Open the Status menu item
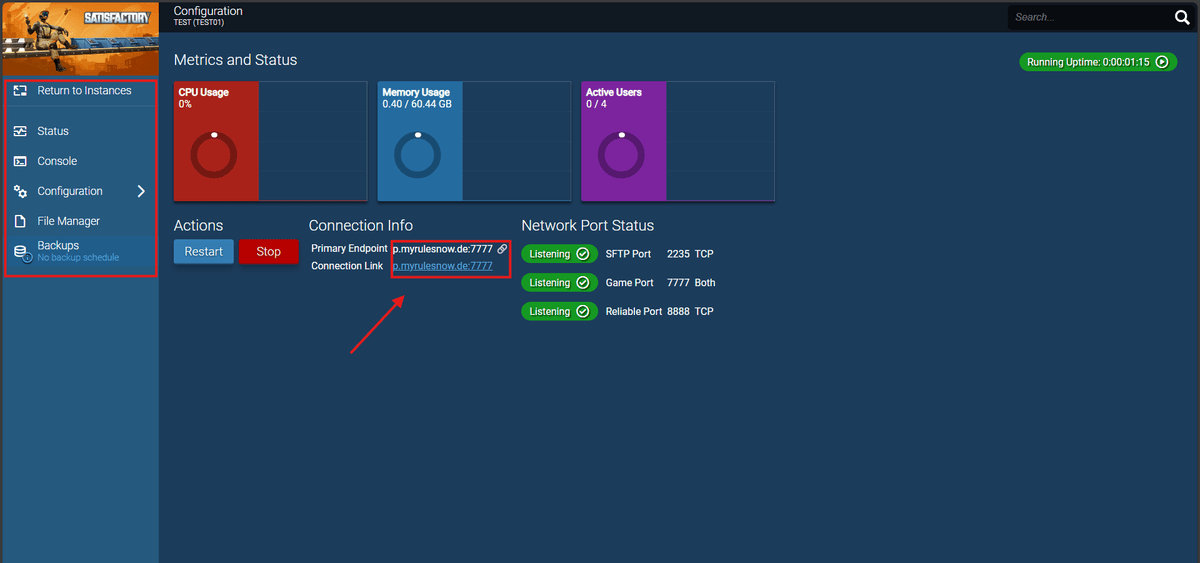The image size is (1200, 563). click(x=80, y=131)
